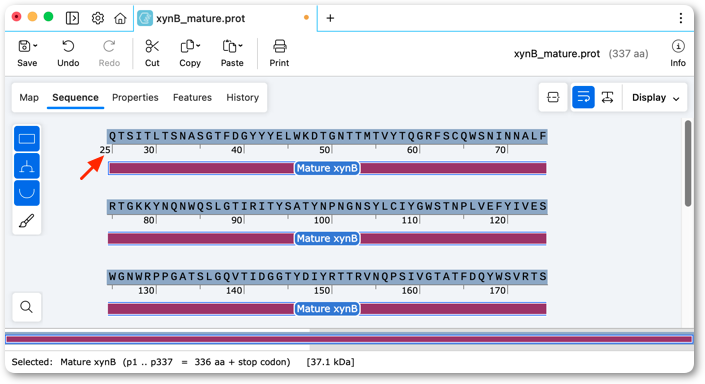705x384 pixels.
Task: Expand the Paste options dropdown
Action: [x=241, y=46]
